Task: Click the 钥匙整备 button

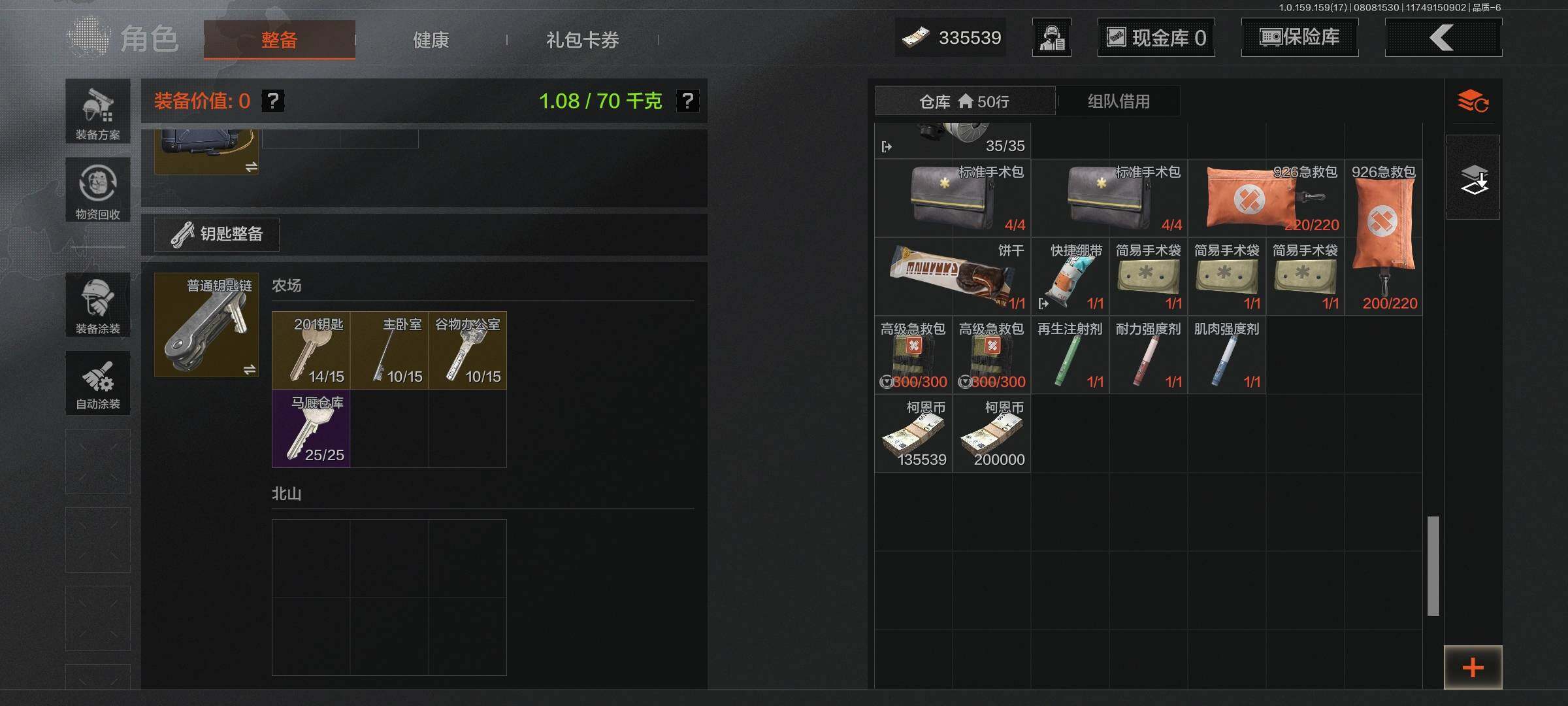Action: 217,234
